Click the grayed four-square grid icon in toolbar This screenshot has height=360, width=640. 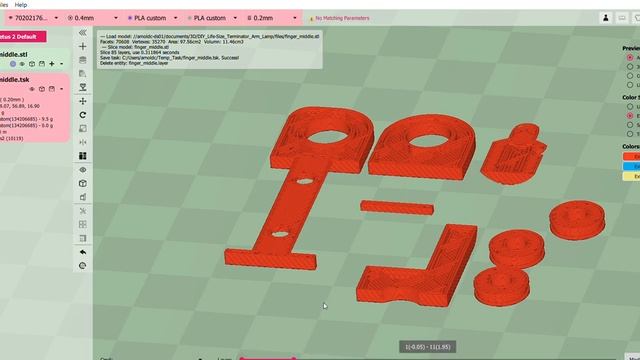(x=82, y=224)
